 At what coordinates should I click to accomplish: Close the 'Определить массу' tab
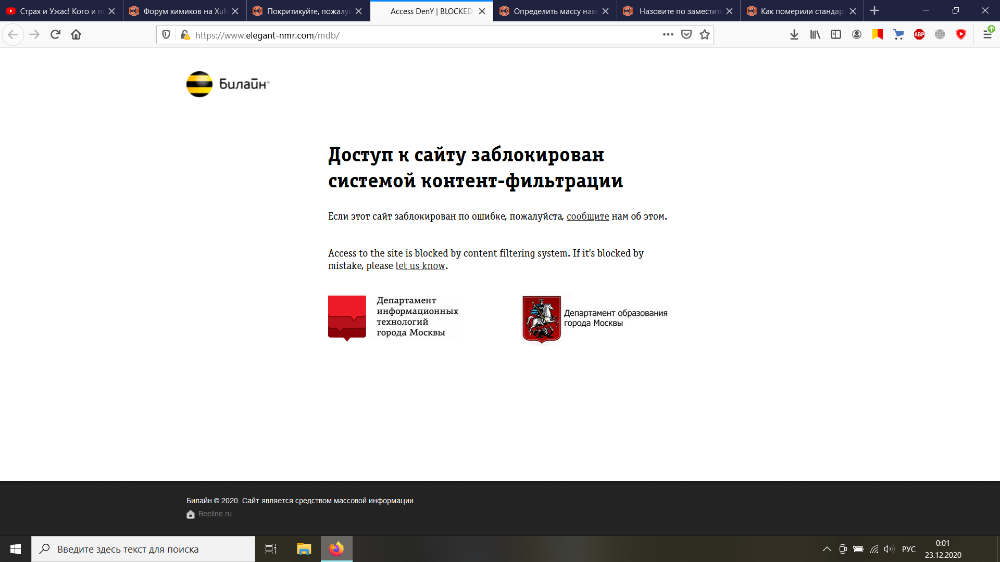[x=605, y=11]
